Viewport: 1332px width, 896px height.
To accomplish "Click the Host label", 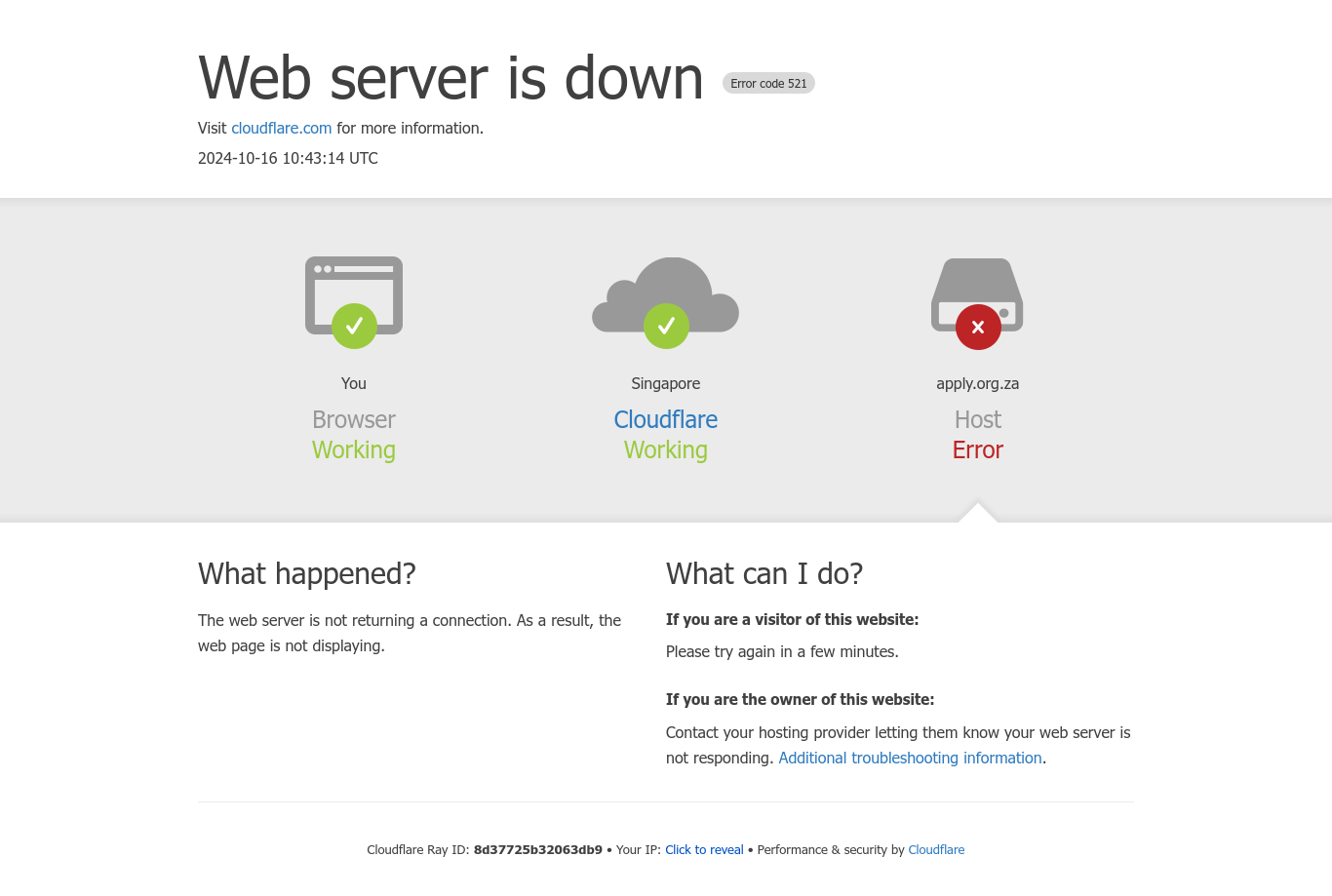I will [x=978, y=419].
